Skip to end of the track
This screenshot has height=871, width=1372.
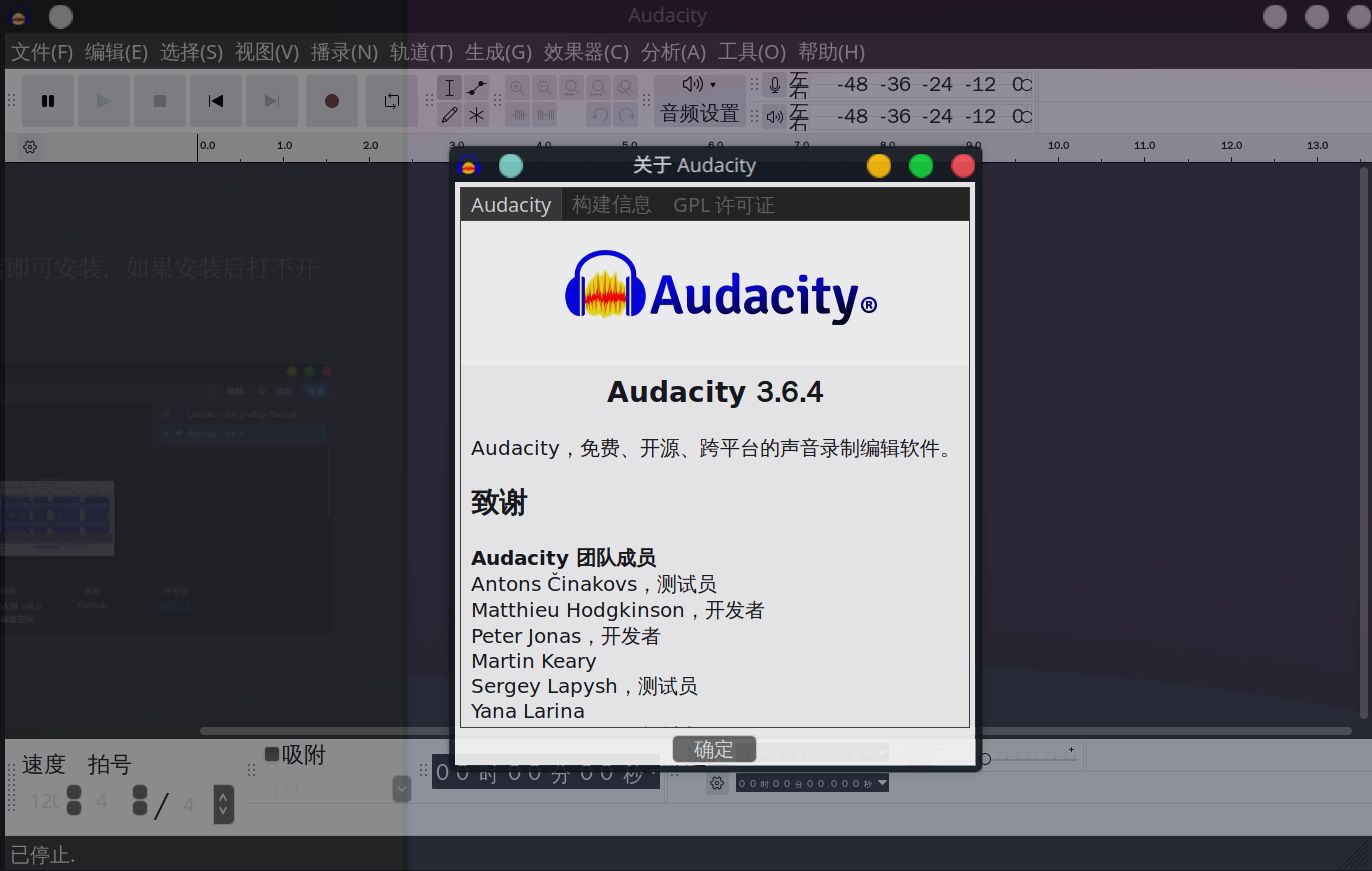(272, 101)
